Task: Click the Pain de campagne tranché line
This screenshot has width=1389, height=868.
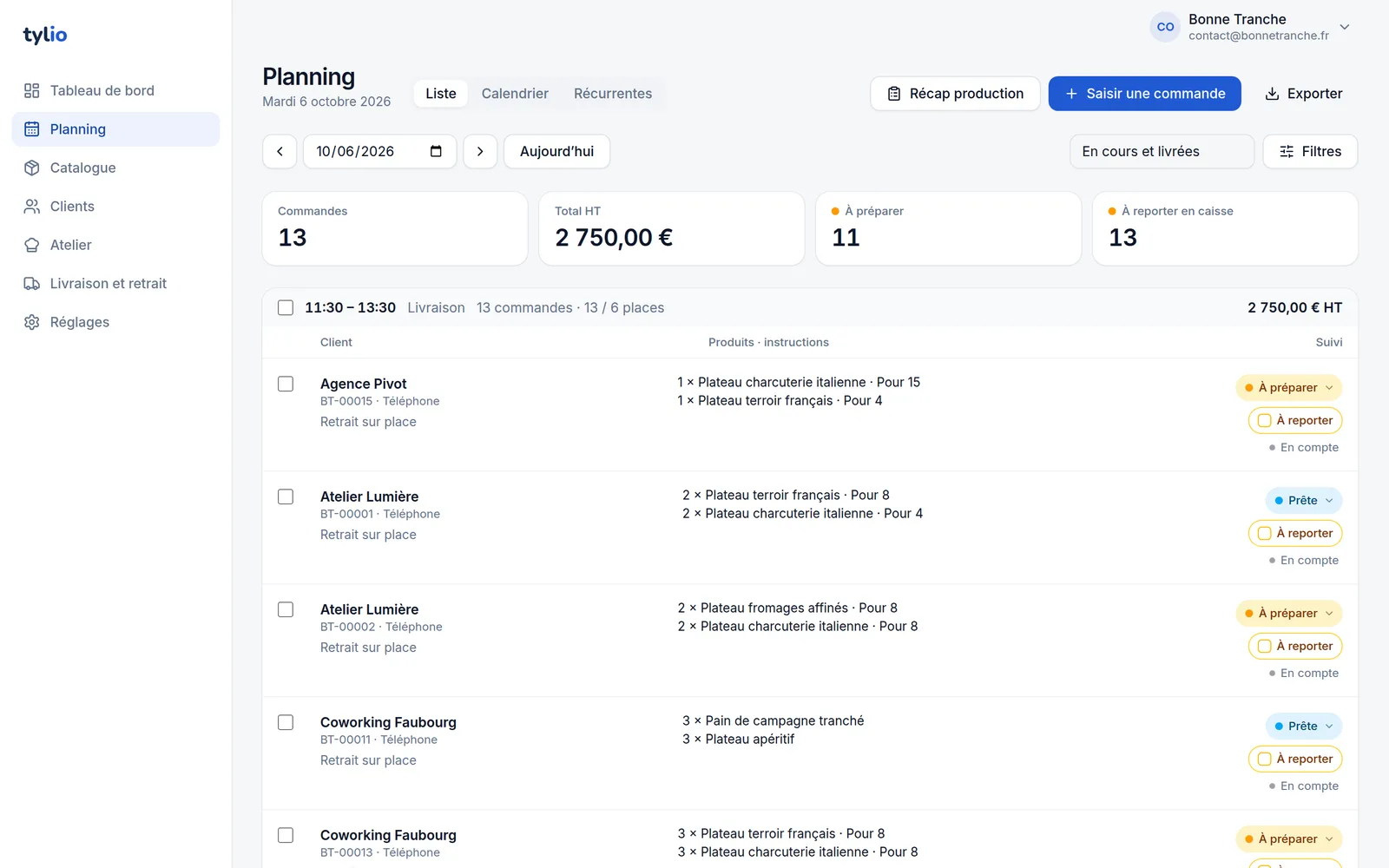Action: [x=773, y=720]
